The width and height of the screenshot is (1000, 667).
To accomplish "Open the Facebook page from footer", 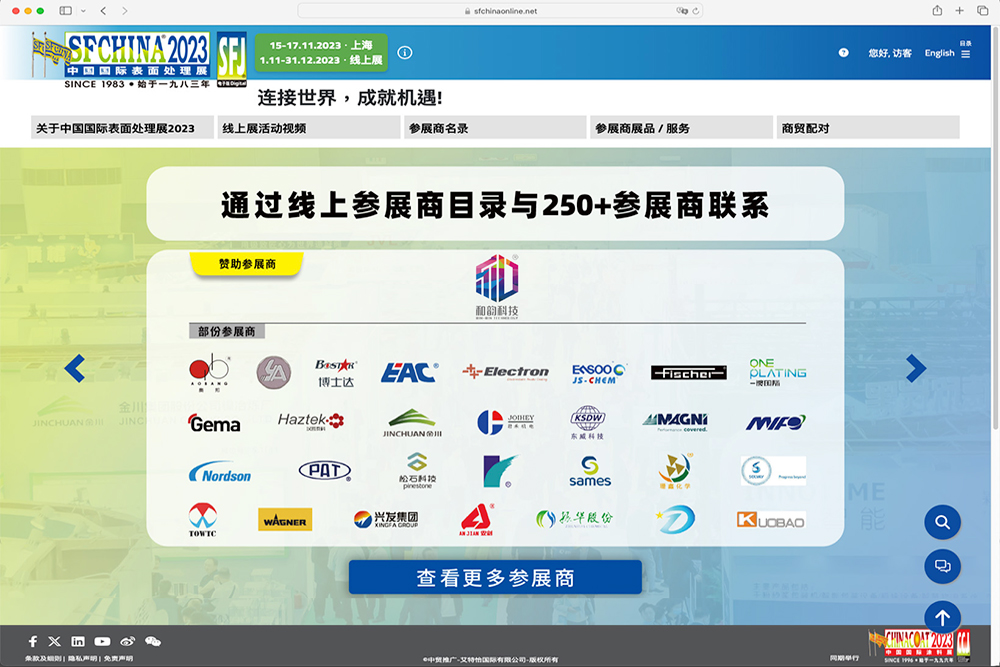I will pos(33,641).
